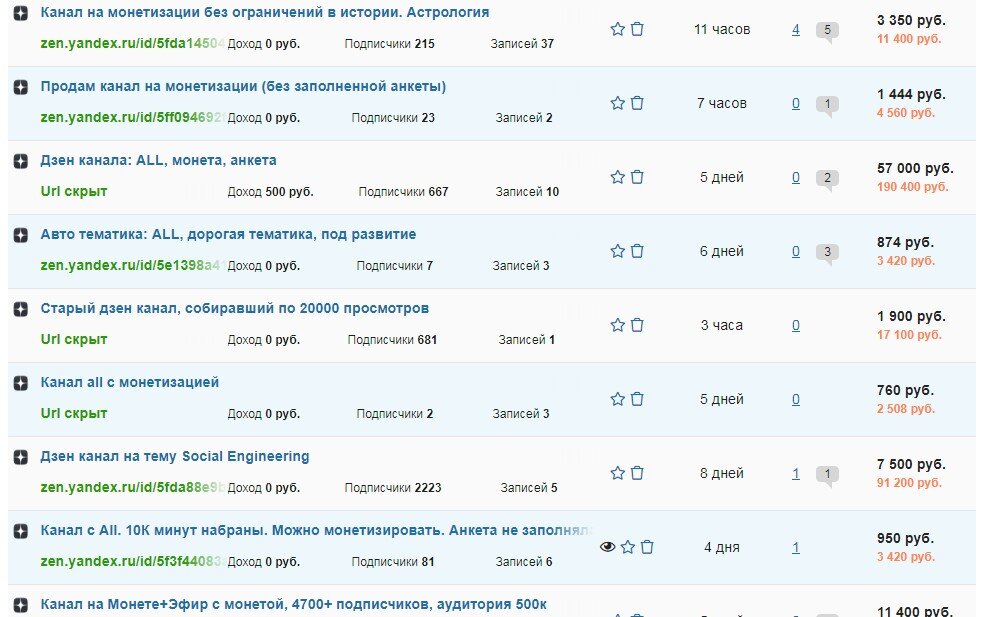
Task: Click the trash icon on «Дзен канала: ALL, монета»
Action: [x=638, y=176]
